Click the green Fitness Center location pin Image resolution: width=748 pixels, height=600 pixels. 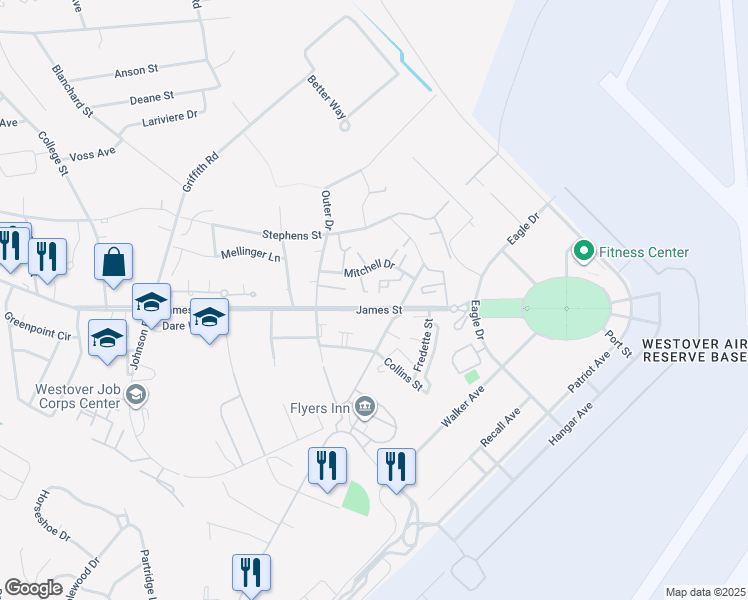tap(583, 251)
